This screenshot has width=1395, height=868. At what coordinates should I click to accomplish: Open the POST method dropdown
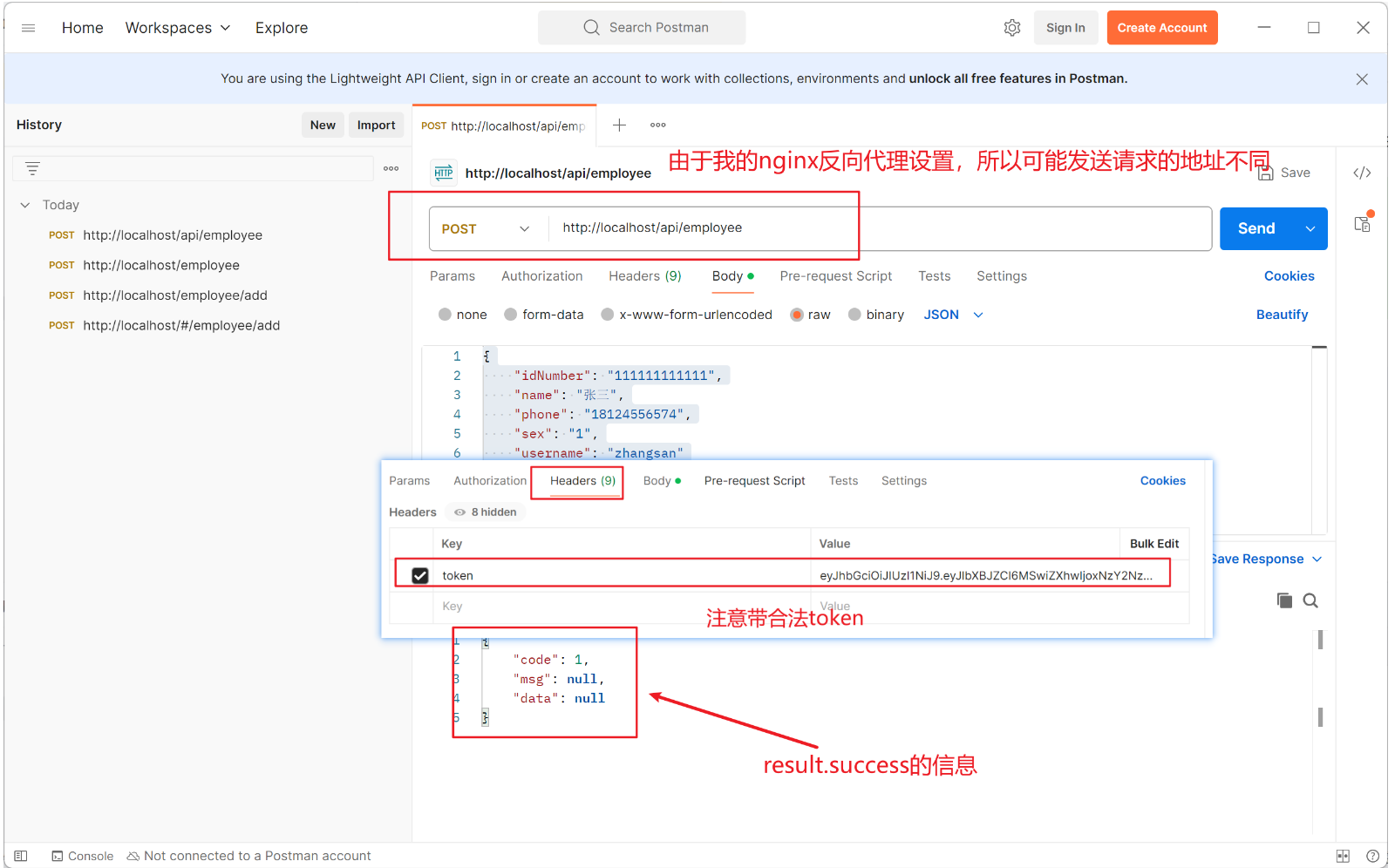pyautogui.click(x=487, y=228)
